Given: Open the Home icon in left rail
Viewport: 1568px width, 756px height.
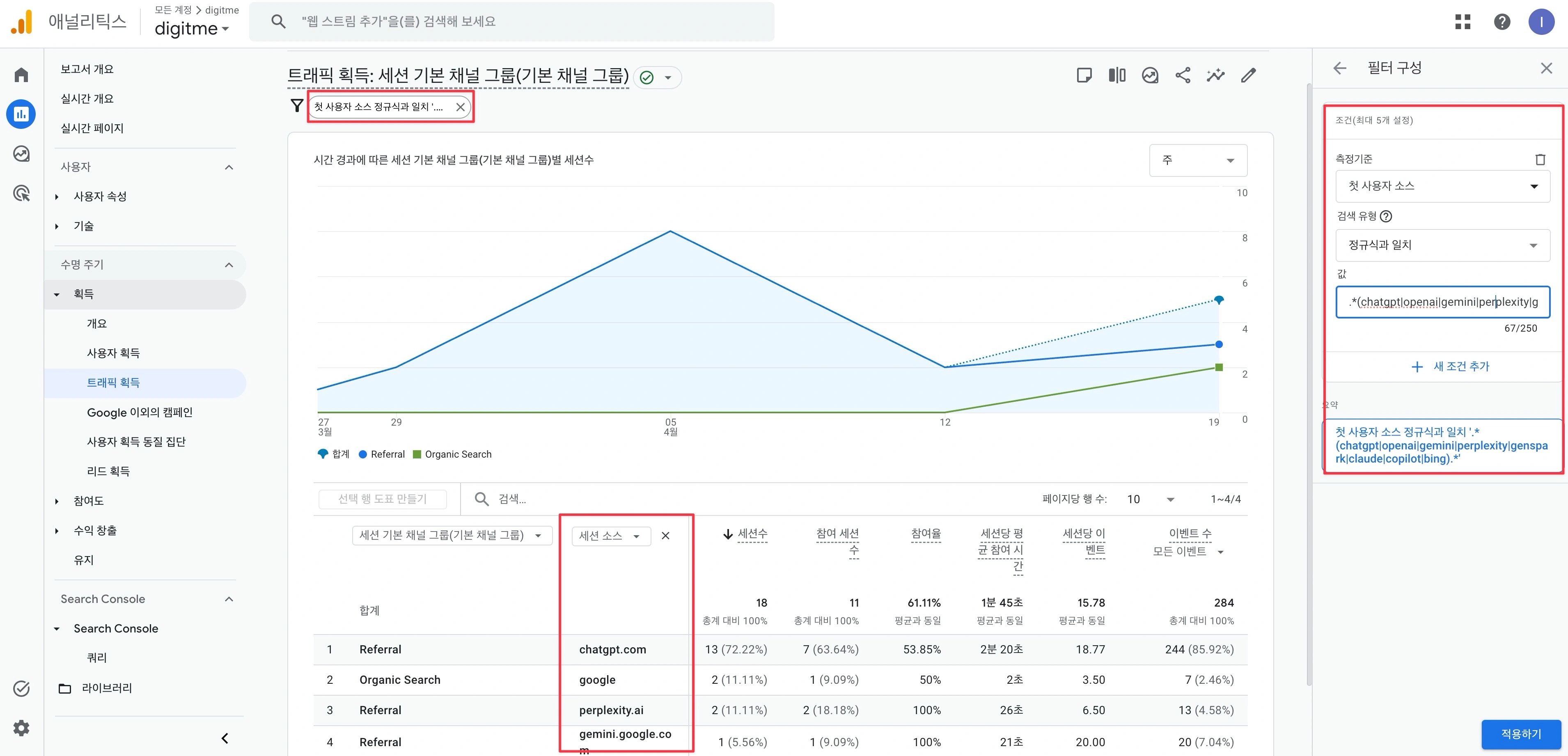Looking at the screenshot, I should [x=21, y=75].
